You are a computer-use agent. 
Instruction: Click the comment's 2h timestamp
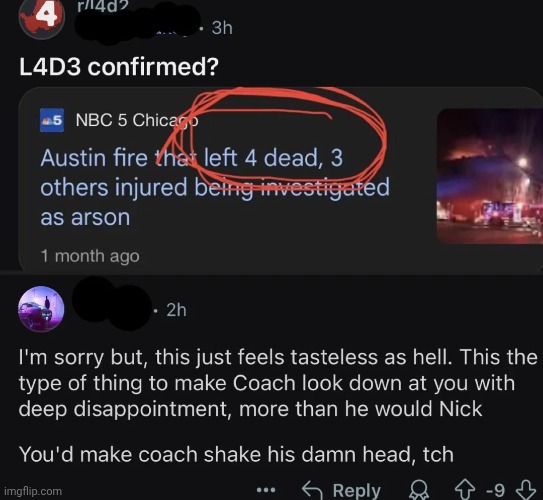(176, 310)
